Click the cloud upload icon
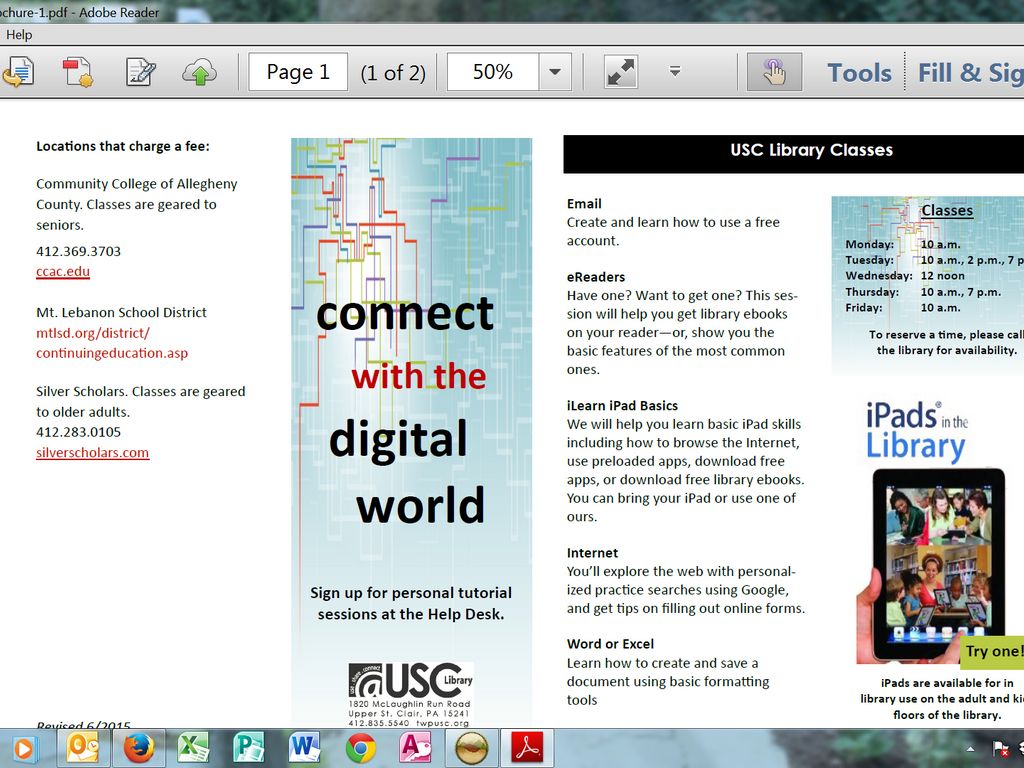The width and height of the screenshot is (1024, 768). 200,72
